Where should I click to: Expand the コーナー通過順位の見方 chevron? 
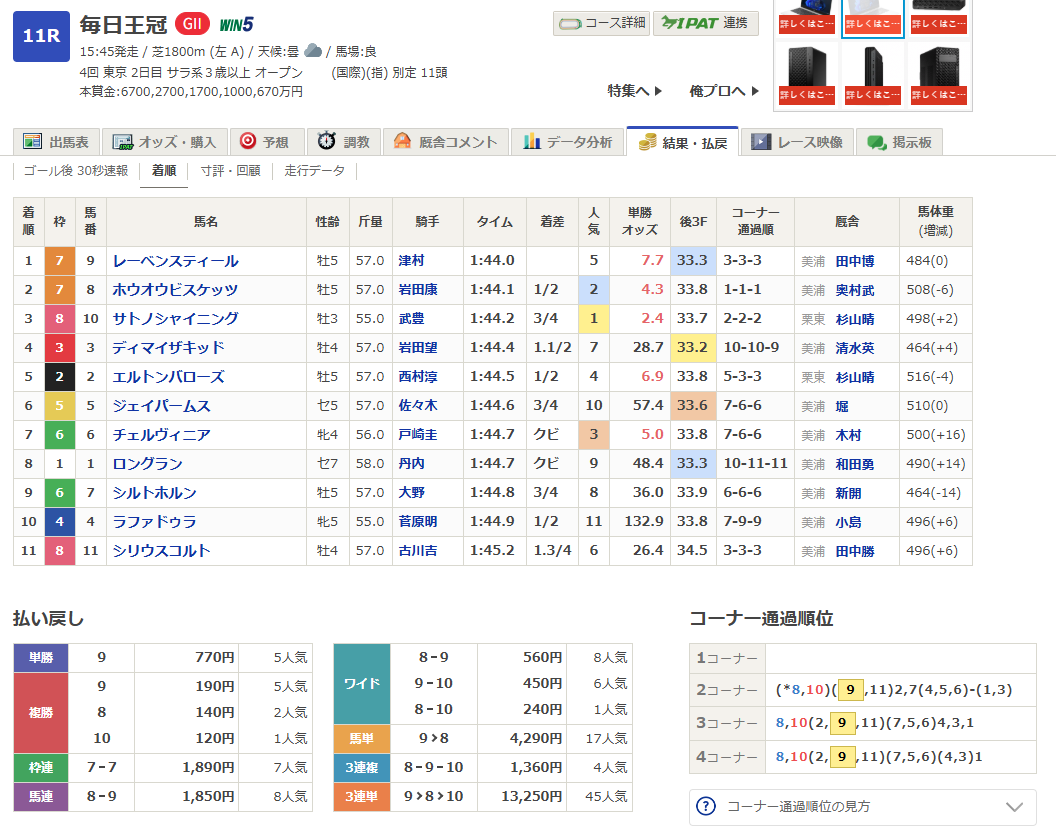pyautogui.click(x=1014, y=806)
